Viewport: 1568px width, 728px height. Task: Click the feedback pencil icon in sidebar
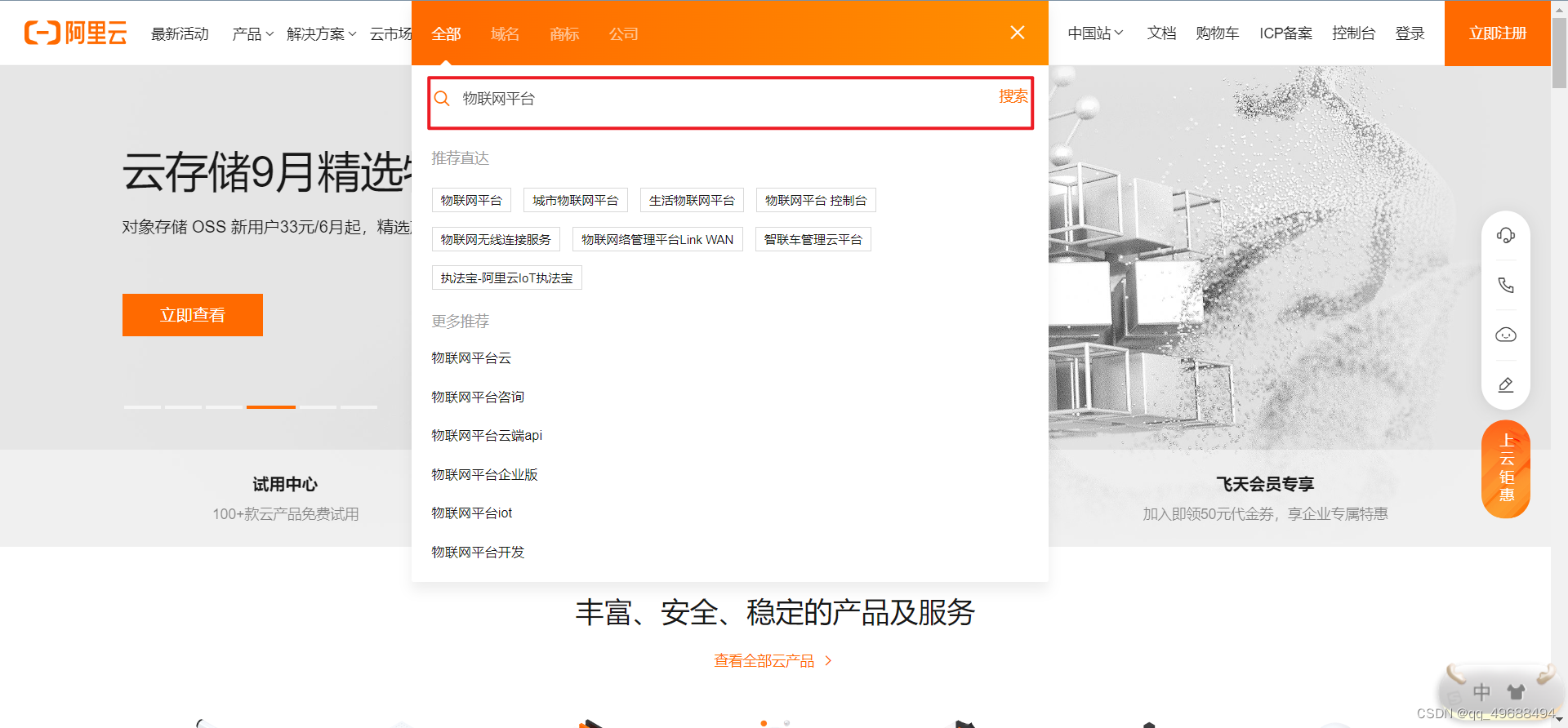point(1506,385)
